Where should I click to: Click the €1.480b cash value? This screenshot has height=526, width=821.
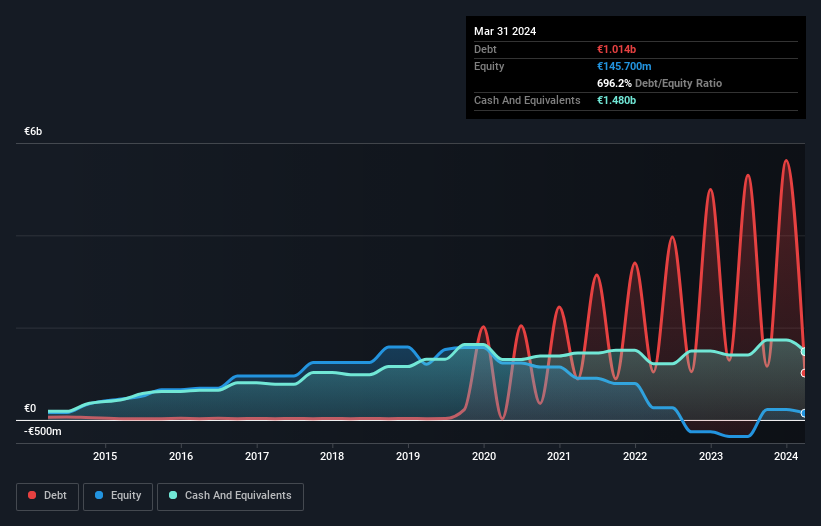(616, 100)
